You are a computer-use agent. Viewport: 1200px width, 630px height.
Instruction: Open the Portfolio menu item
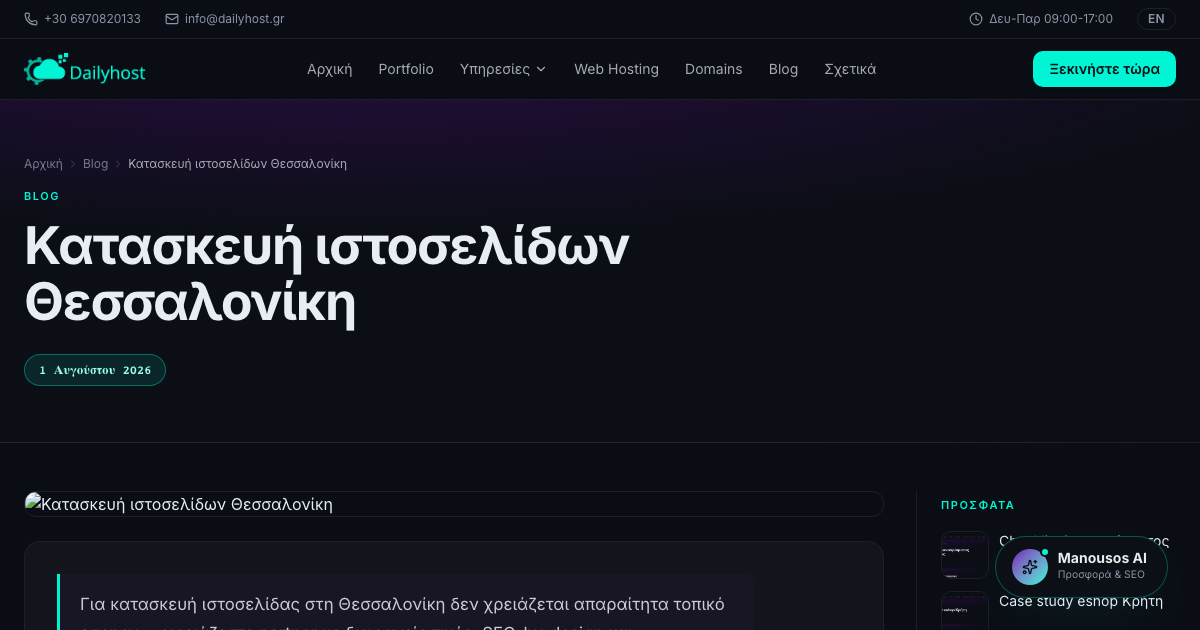point(406,69)
